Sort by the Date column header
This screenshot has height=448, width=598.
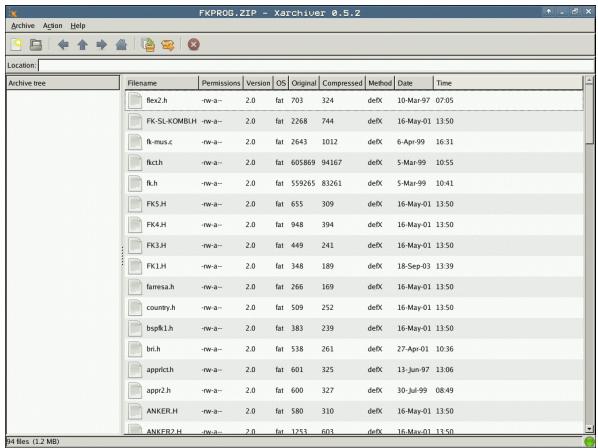click(414, 83)
